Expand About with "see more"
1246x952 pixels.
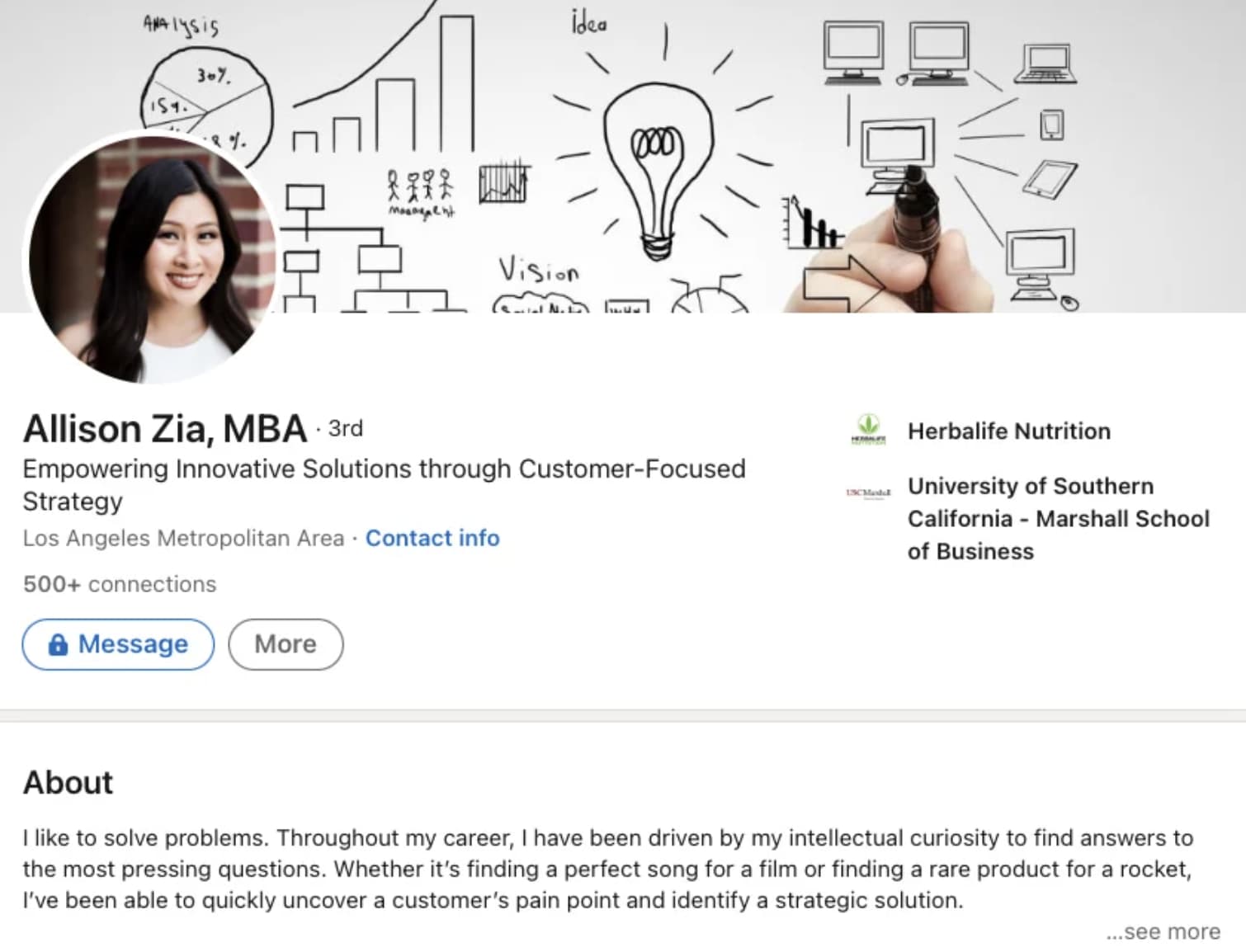1163,931
